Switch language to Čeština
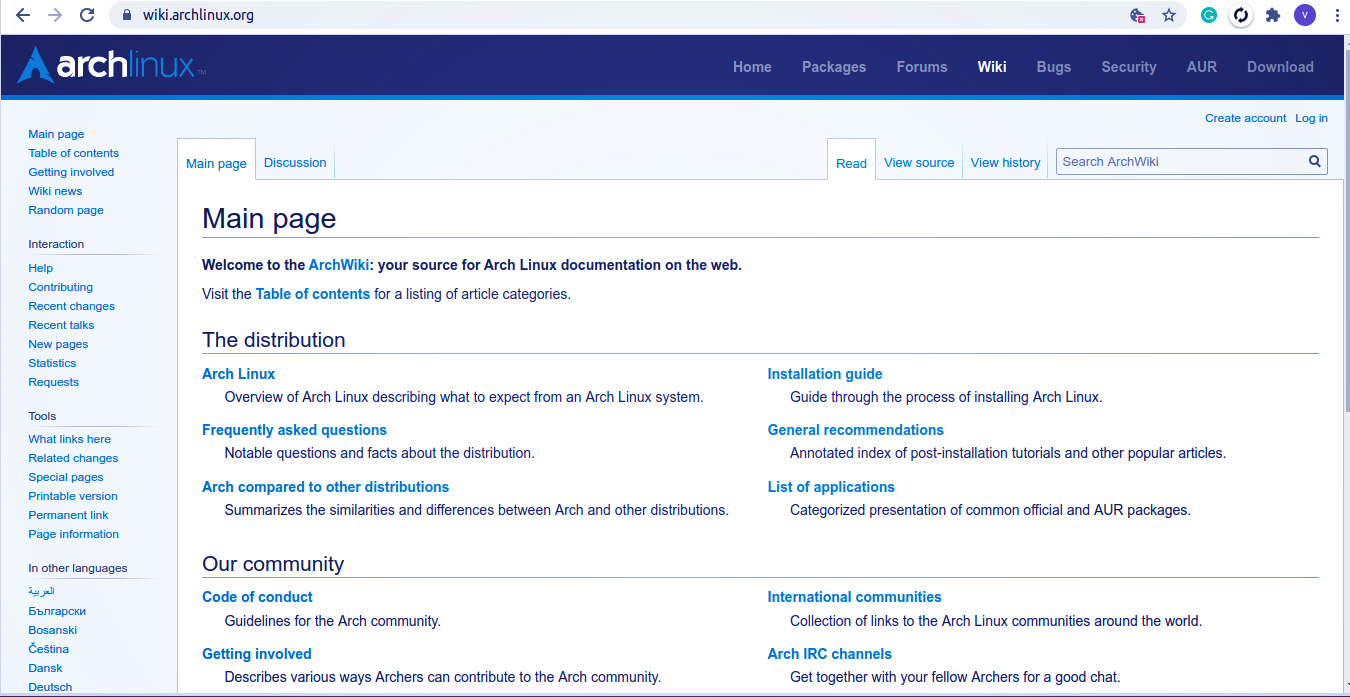The image size is (1350, 697). [x=48, y=649]
